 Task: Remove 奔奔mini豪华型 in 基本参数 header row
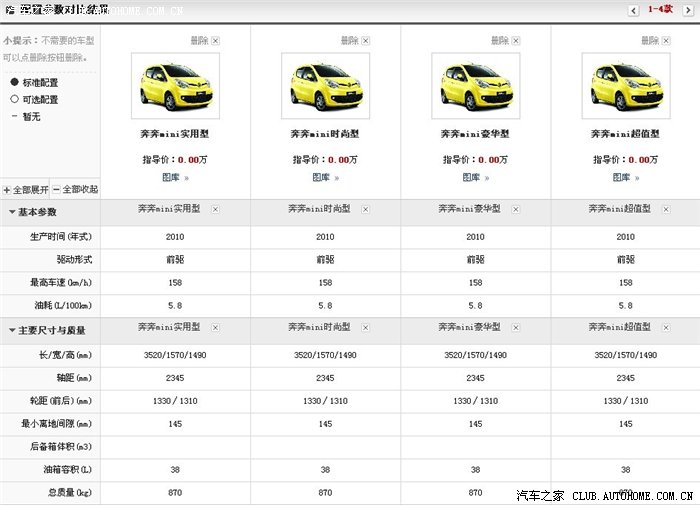pos(516,209)
